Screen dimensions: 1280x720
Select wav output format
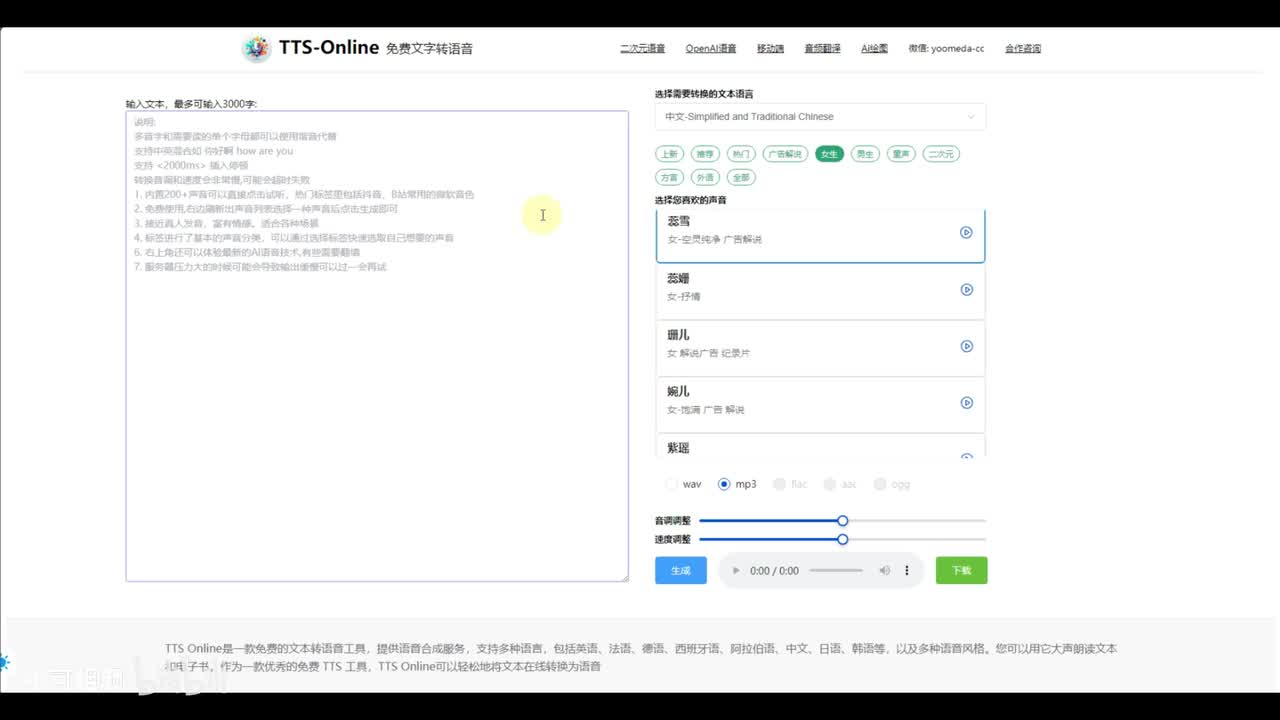point(672,484)
